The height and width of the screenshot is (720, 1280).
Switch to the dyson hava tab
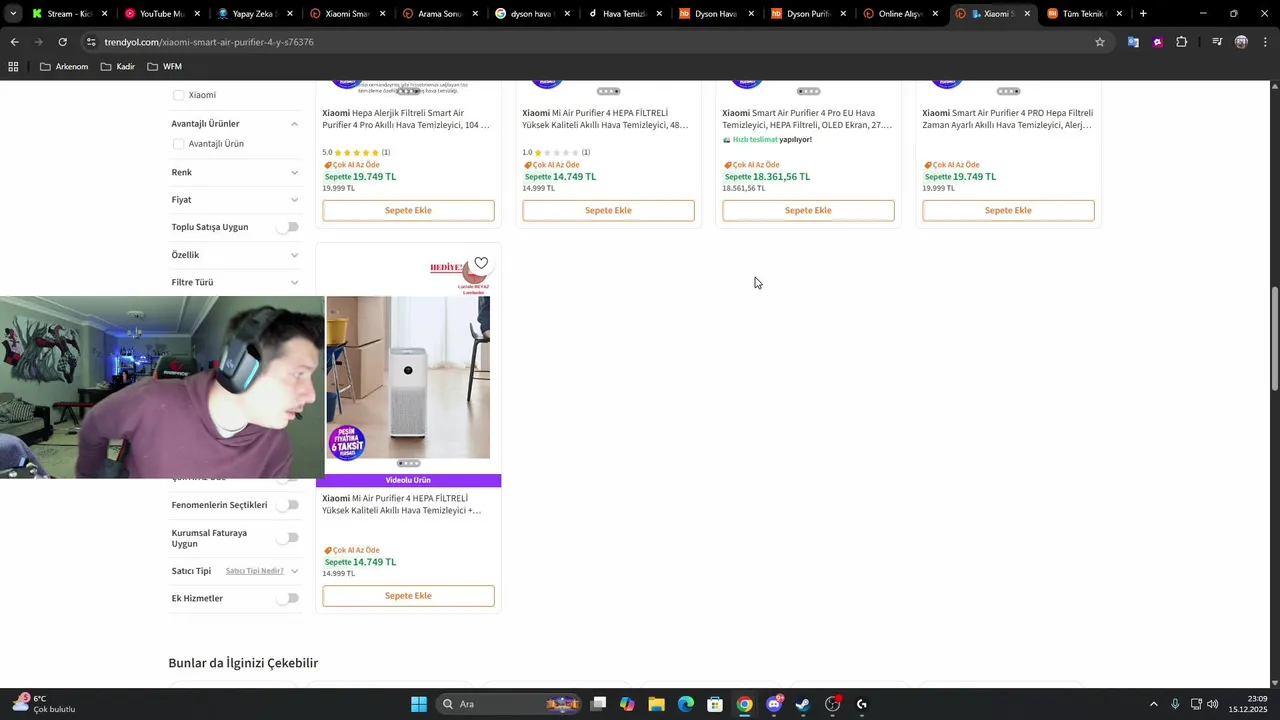tap(531, 14)
